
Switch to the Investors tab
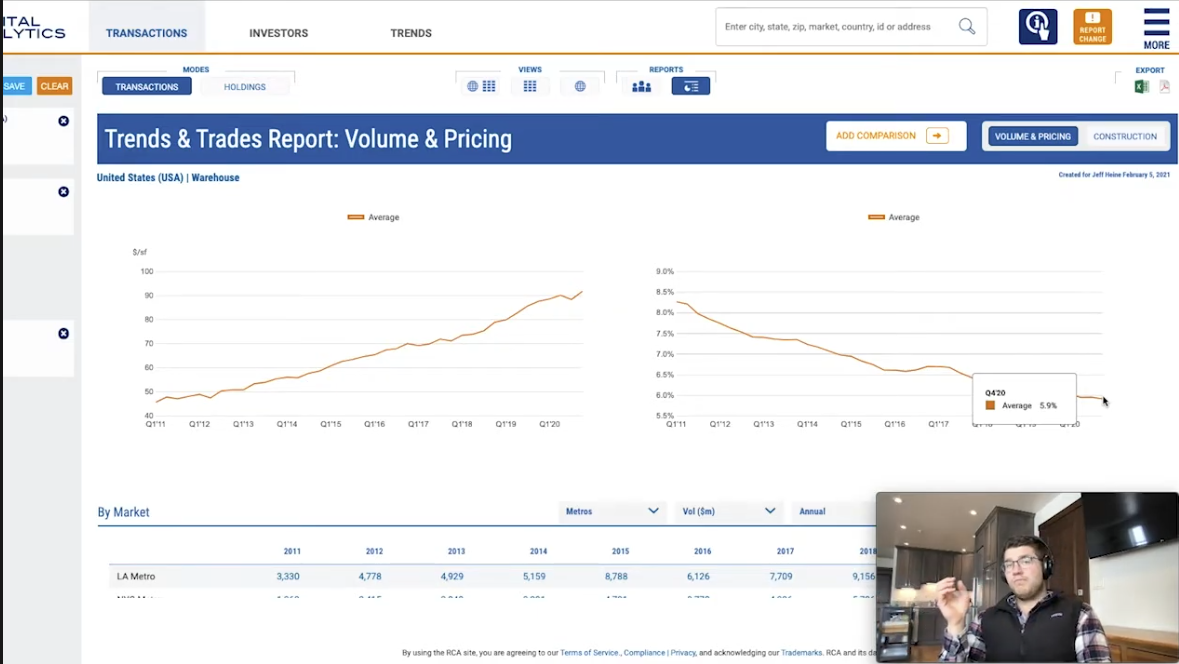tap(278, 32)
